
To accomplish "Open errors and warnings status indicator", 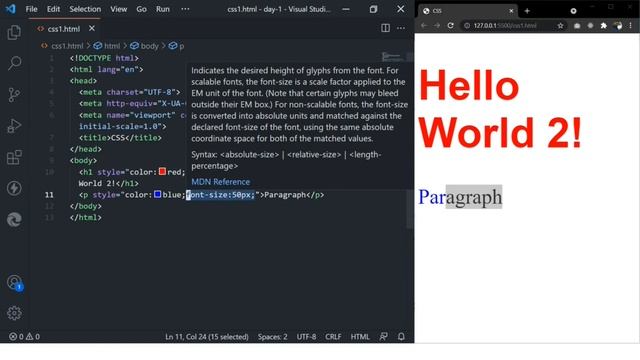I will [x=24, y=337].
